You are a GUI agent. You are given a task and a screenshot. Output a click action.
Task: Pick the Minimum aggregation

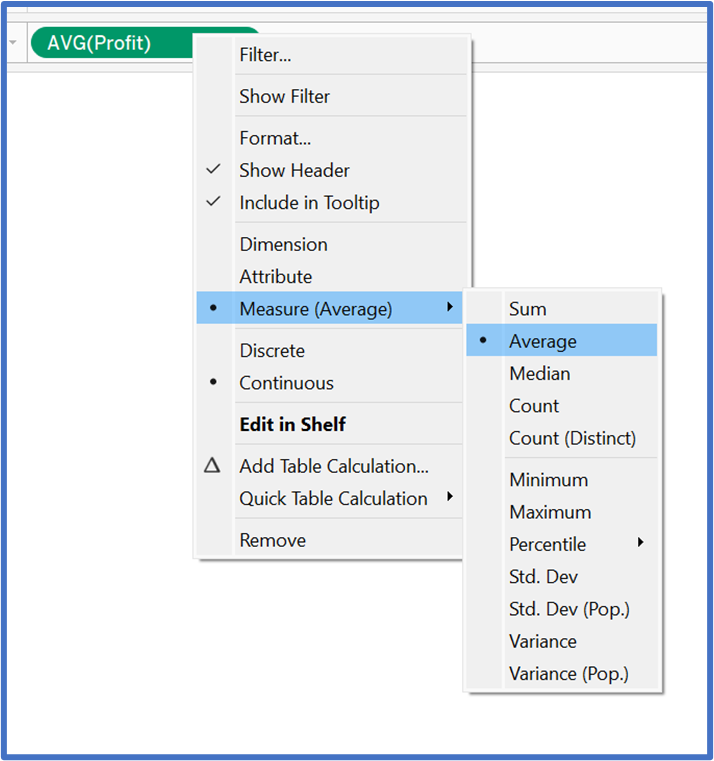(x=548, y=480)
